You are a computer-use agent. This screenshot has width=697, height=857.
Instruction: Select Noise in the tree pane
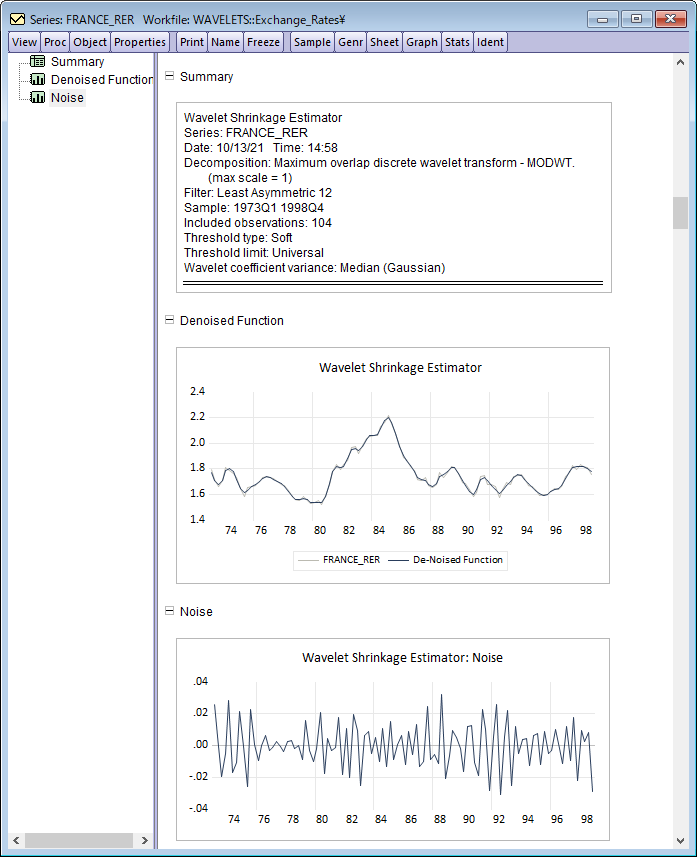67,98
